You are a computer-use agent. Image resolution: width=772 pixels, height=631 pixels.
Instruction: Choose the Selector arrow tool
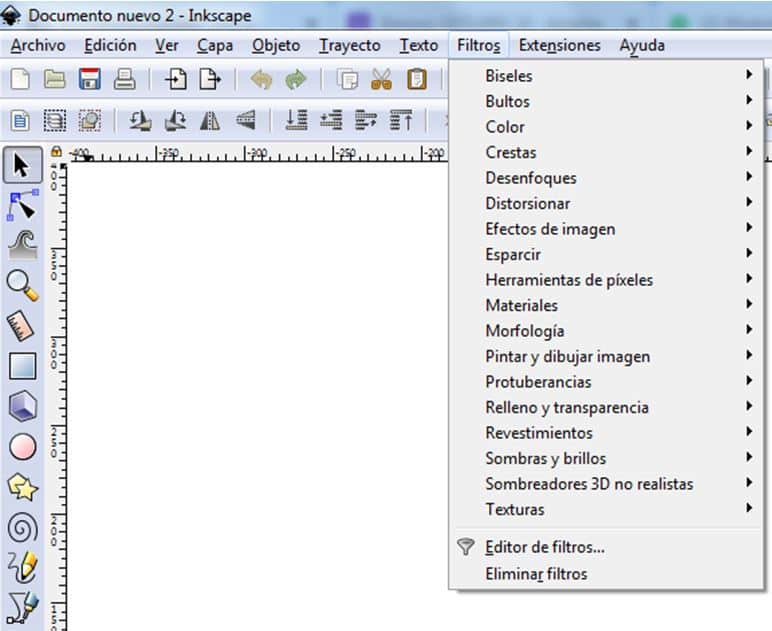[x=22, y=165]
